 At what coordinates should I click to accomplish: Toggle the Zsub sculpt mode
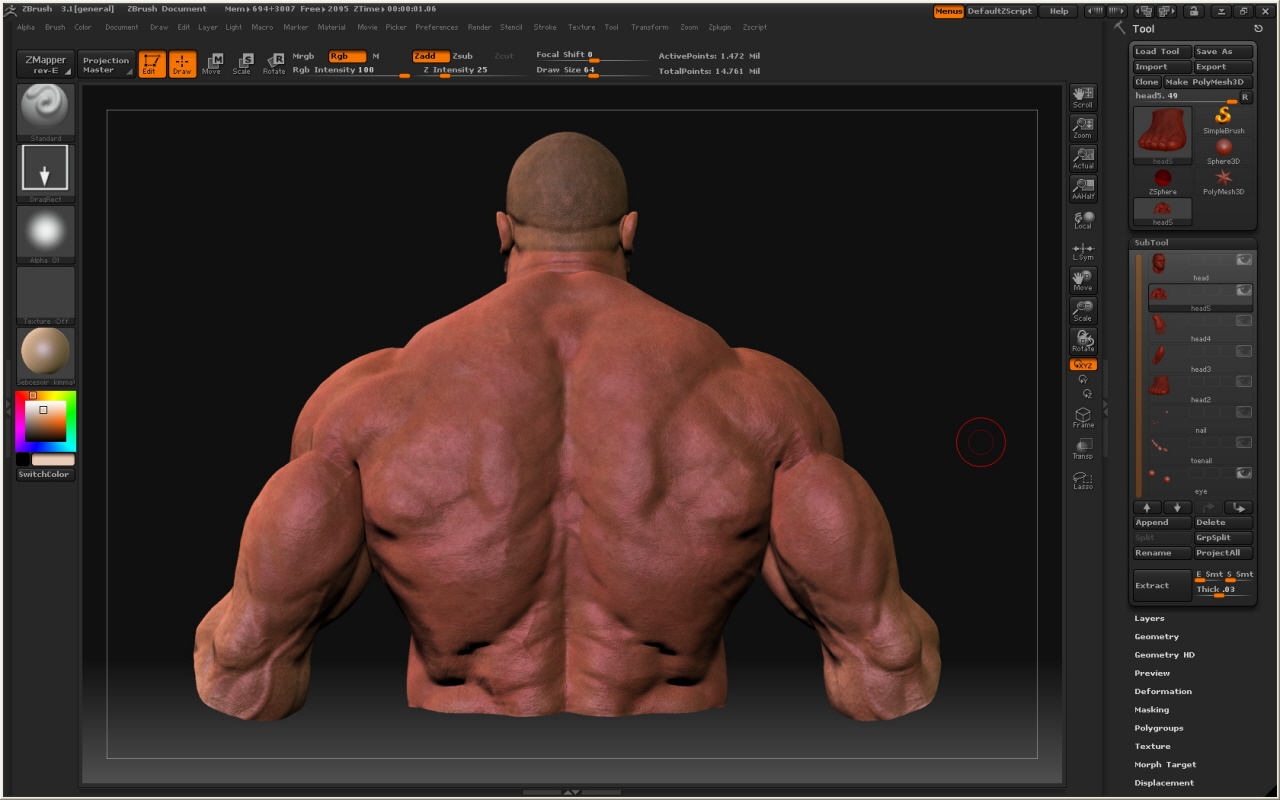(462, 56)
